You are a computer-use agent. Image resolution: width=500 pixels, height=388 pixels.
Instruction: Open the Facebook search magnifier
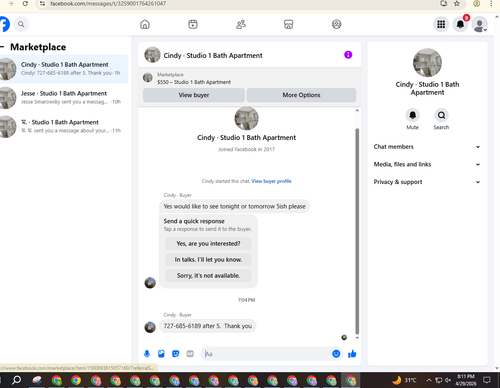click(x=21, y=24)
